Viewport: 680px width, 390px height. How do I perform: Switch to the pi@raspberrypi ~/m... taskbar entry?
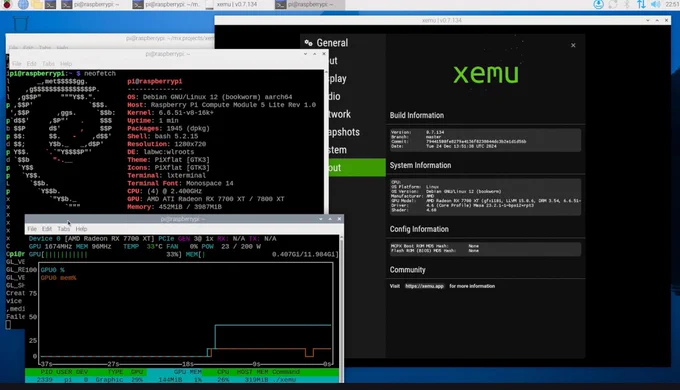coord(167,5)
